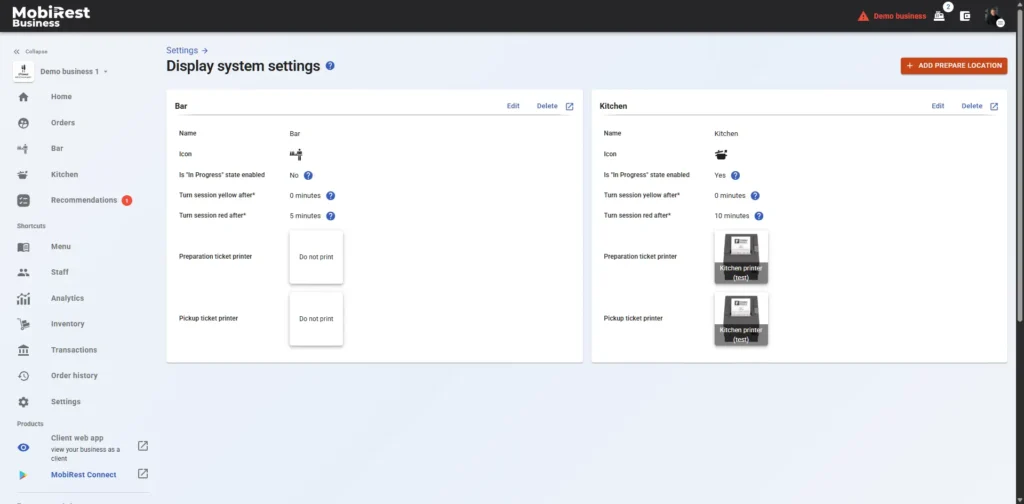Open the Recommendations menu item
1024x504 pixels.
coord(84,200)
